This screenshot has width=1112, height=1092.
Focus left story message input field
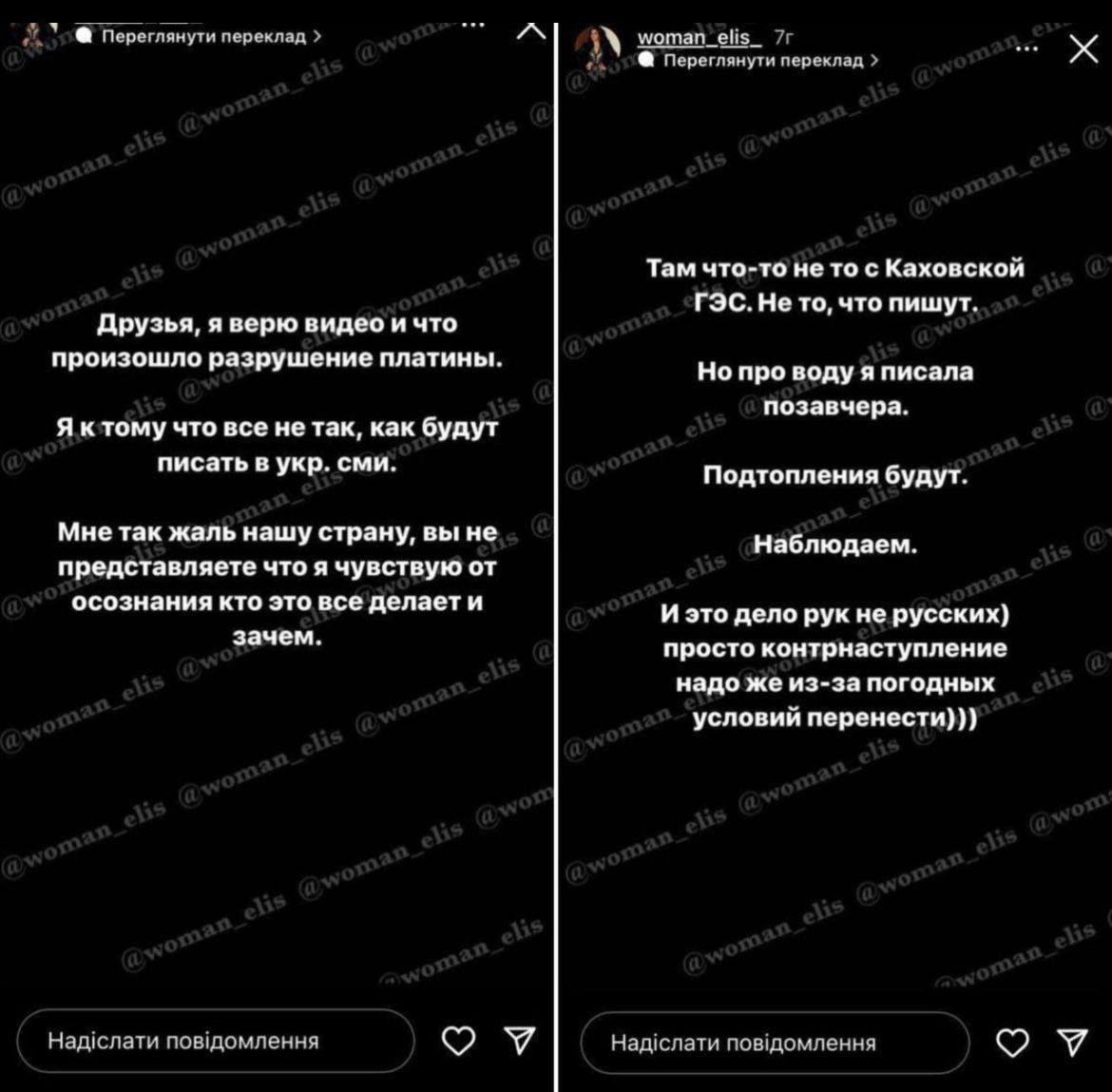click(x=216, y=1041)
